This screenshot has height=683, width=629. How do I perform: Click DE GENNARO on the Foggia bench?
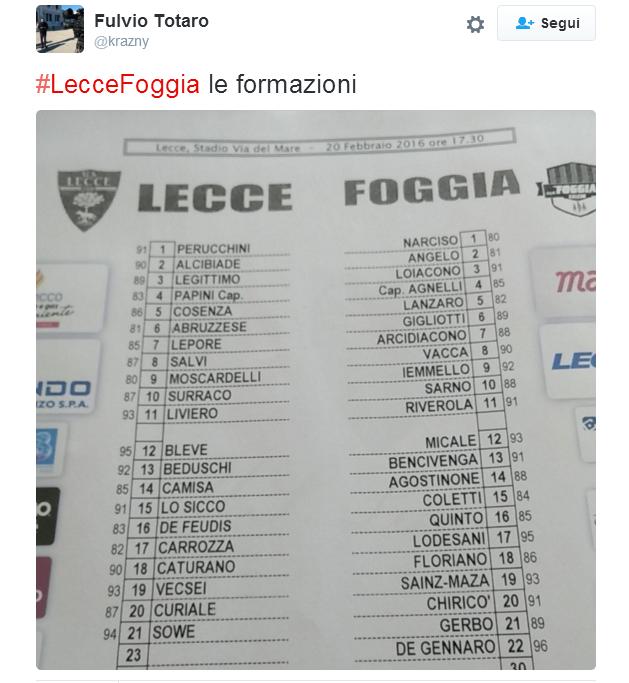445,648
